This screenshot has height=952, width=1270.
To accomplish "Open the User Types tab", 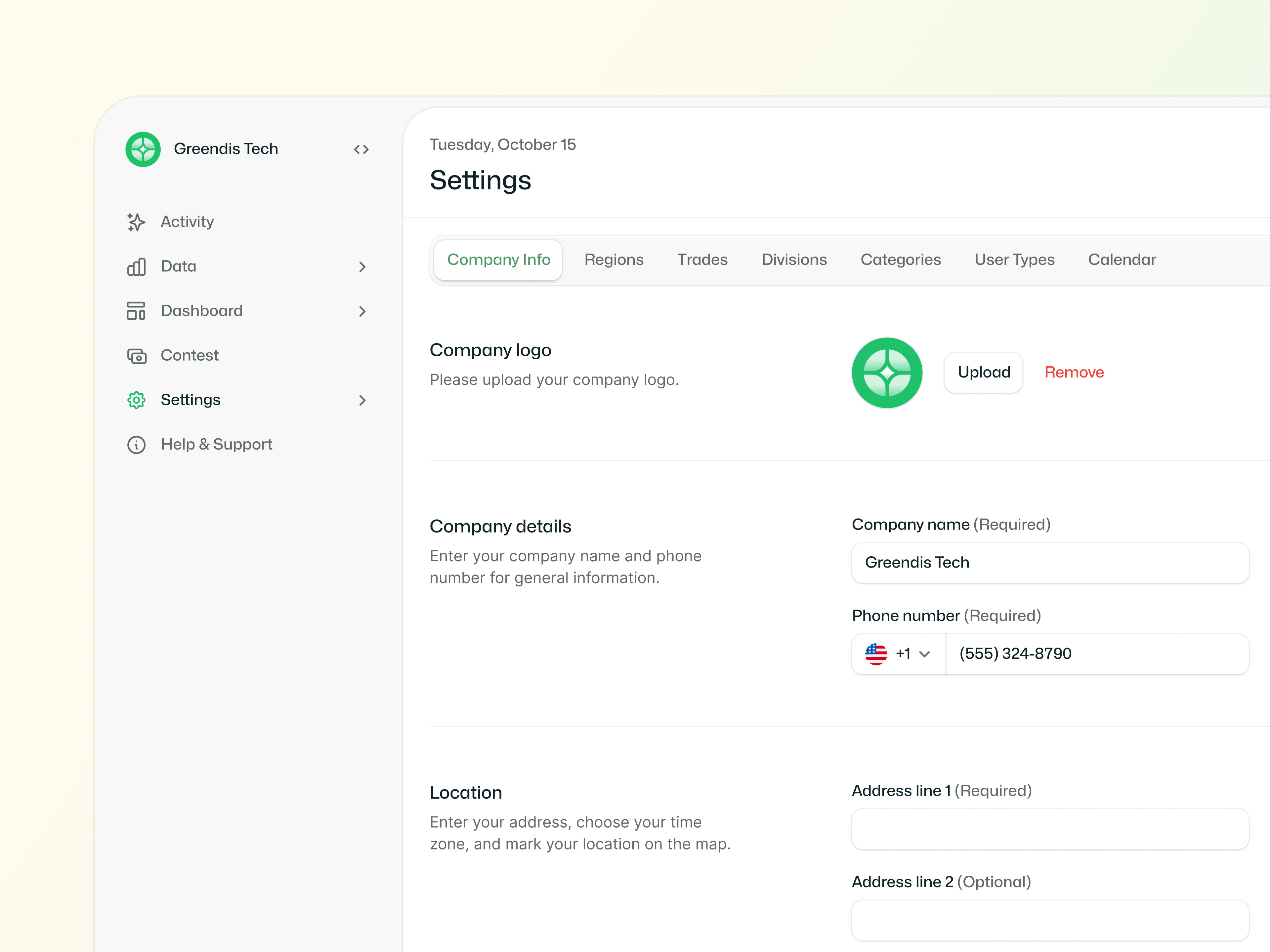I will [x=1014, y=259].
